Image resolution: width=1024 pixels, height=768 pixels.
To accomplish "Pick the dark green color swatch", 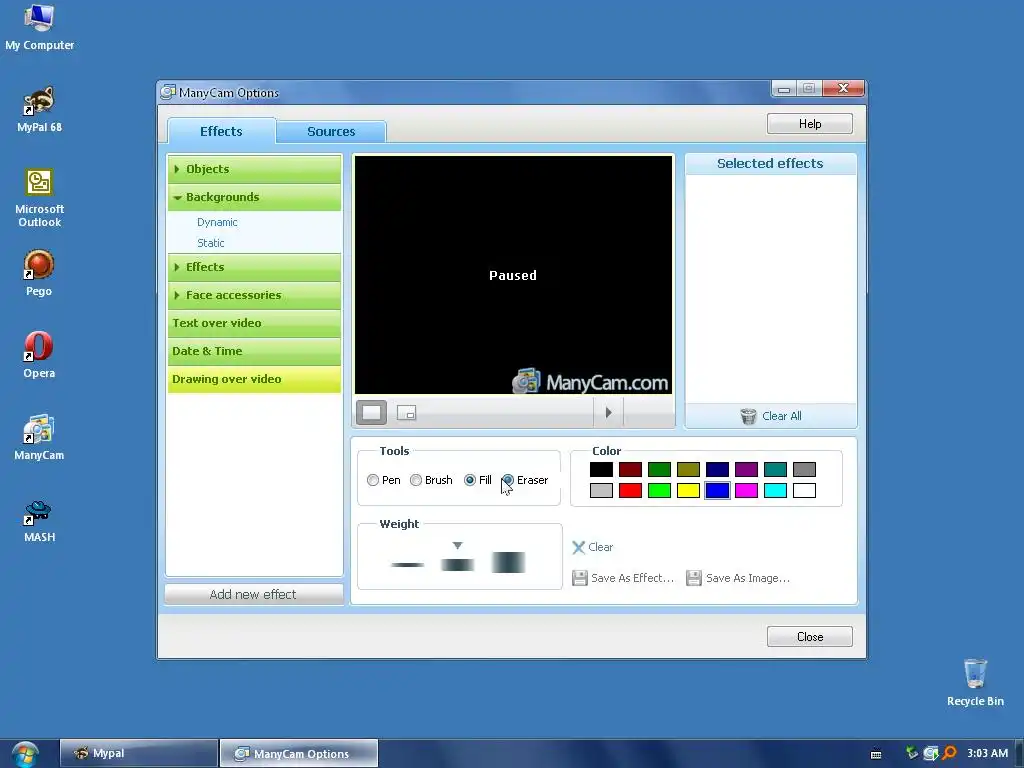I will (659, 470).
